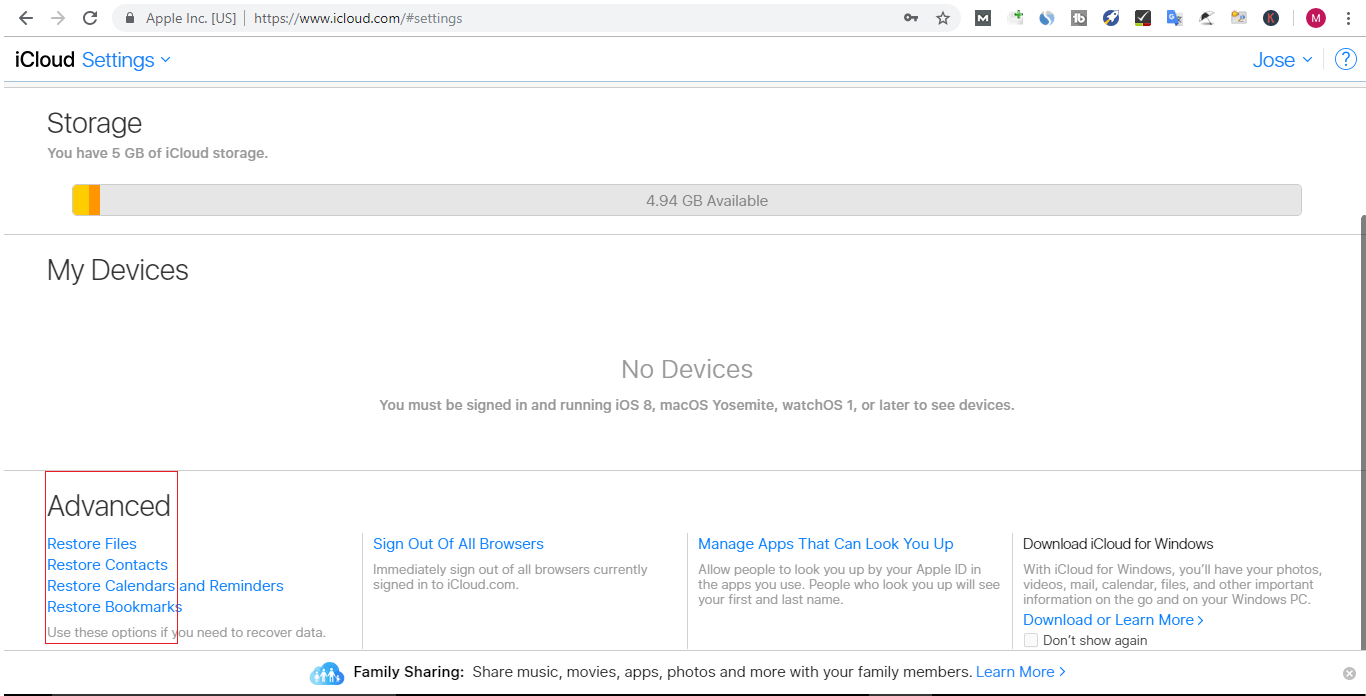Click the Advanced heading
The image size is (1366, 696).
click(109, 506)
